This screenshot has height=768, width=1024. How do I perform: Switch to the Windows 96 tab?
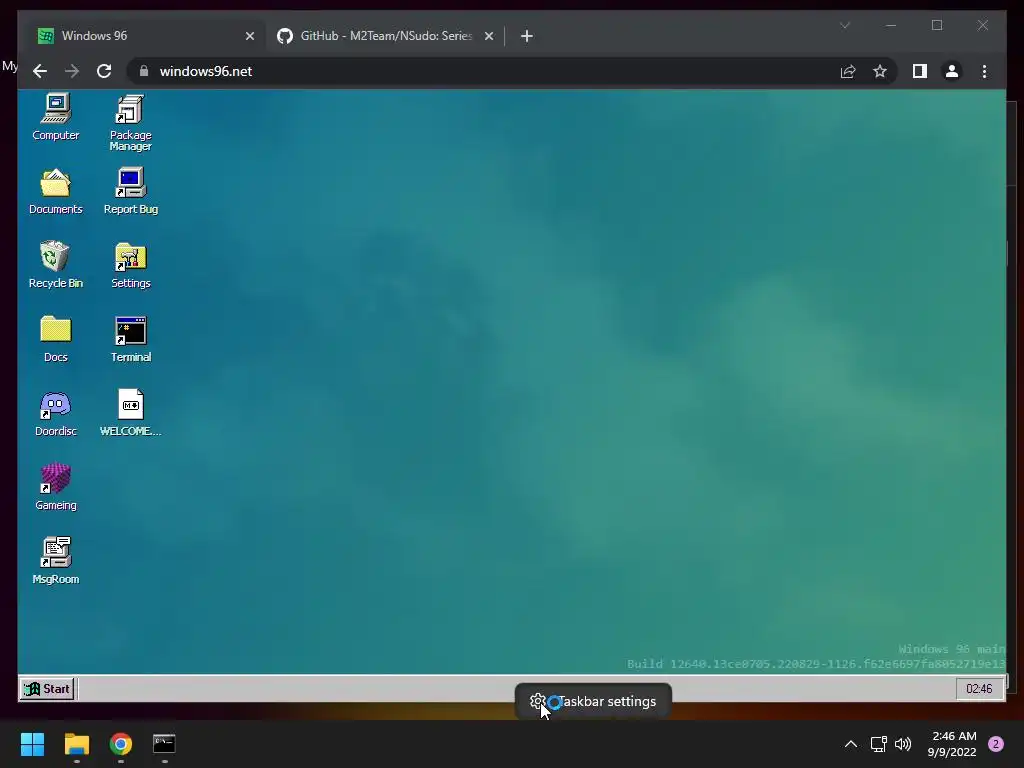(144, 36)
